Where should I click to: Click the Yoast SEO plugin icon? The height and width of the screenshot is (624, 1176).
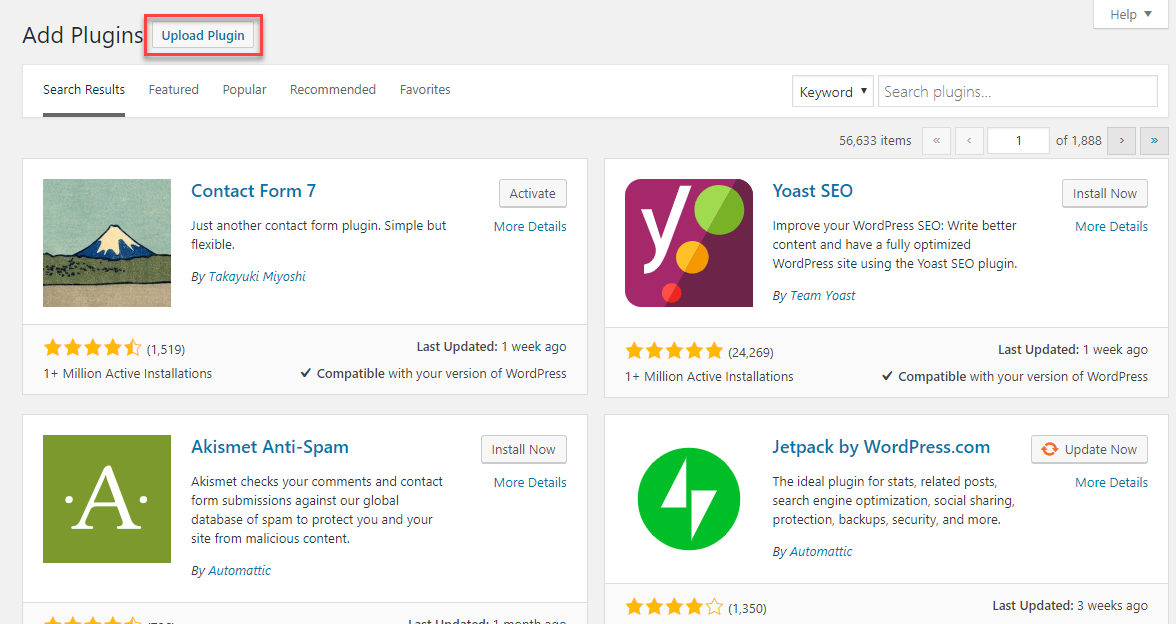coord(688,243)
